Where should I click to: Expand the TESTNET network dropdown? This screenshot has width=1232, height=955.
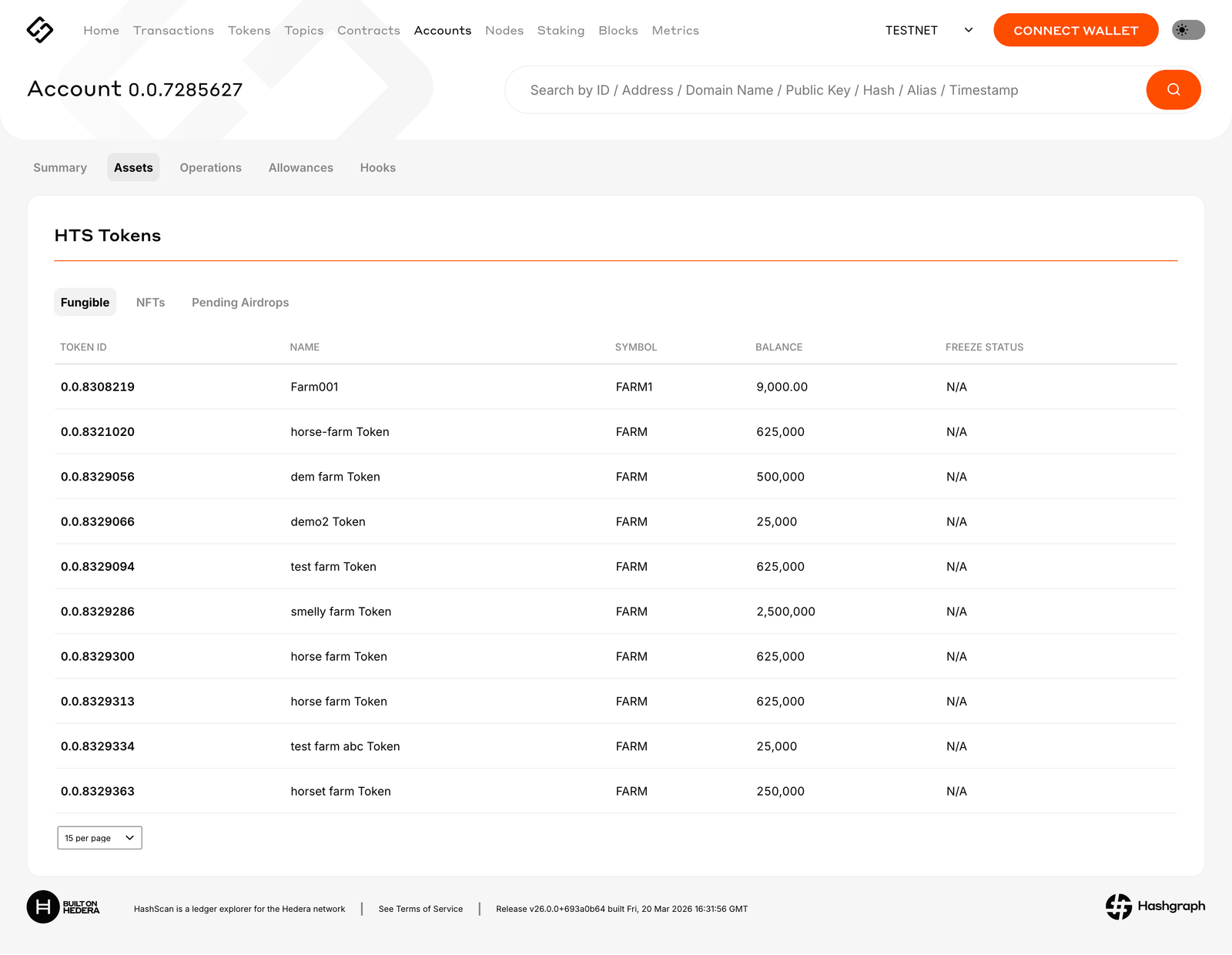pos(929,30)
